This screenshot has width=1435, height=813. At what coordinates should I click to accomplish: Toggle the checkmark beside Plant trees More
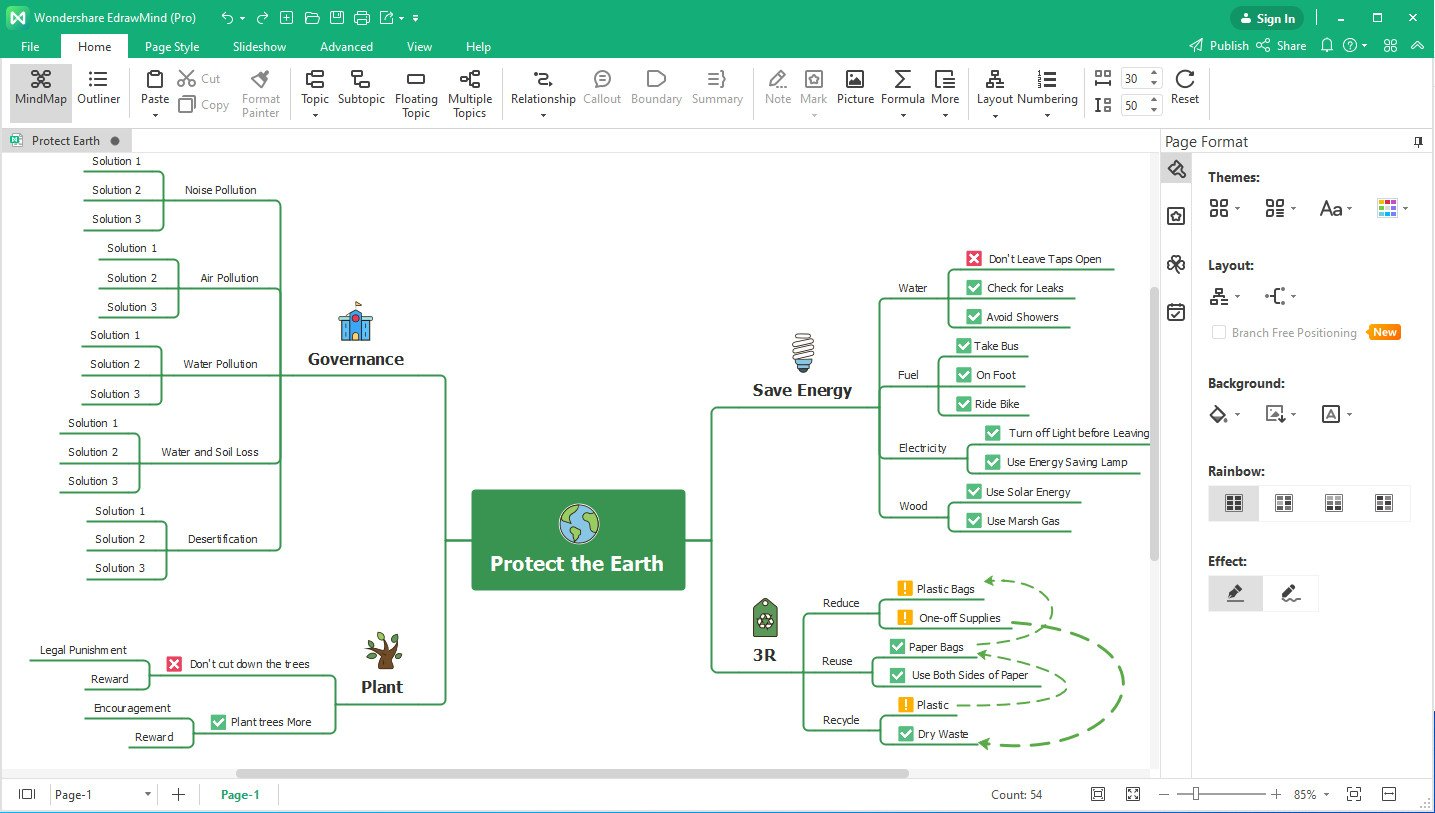[x=218, y=722]
